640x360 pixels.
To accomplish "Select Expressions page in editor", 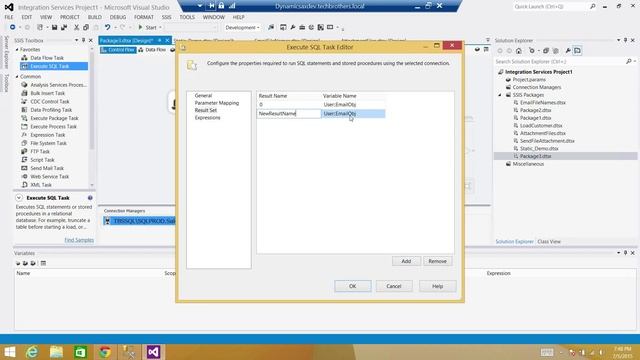I will 207,118.
